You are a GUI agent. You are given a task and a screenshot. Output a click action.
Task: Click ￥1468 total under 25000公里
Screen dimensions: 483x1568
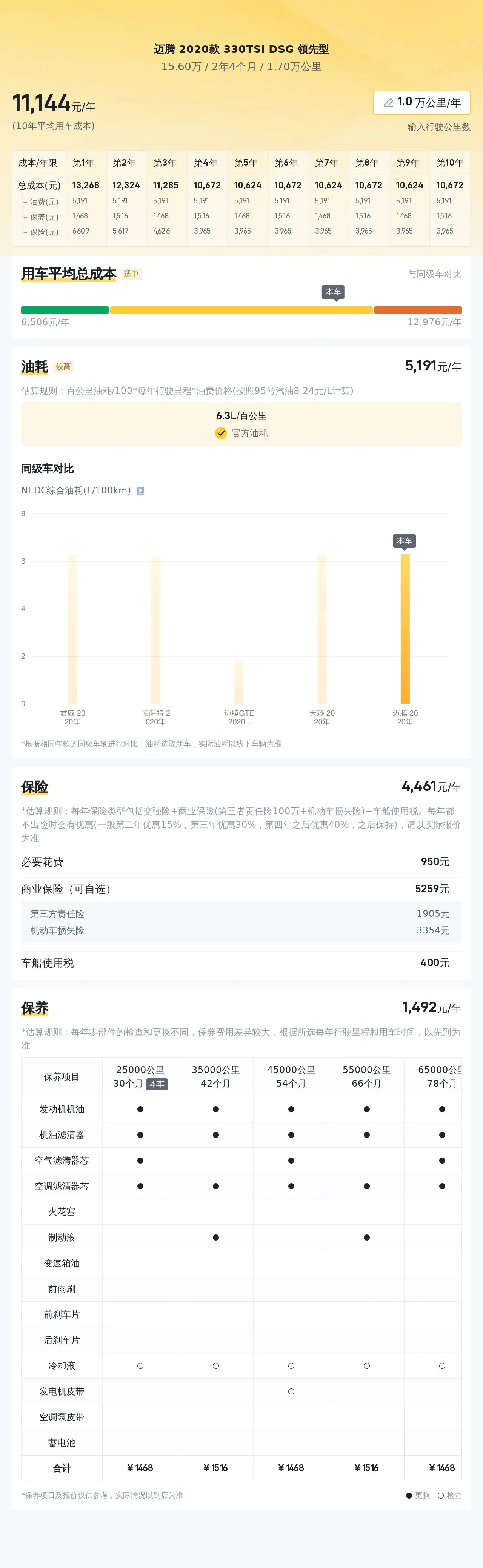click(140, 1468)
